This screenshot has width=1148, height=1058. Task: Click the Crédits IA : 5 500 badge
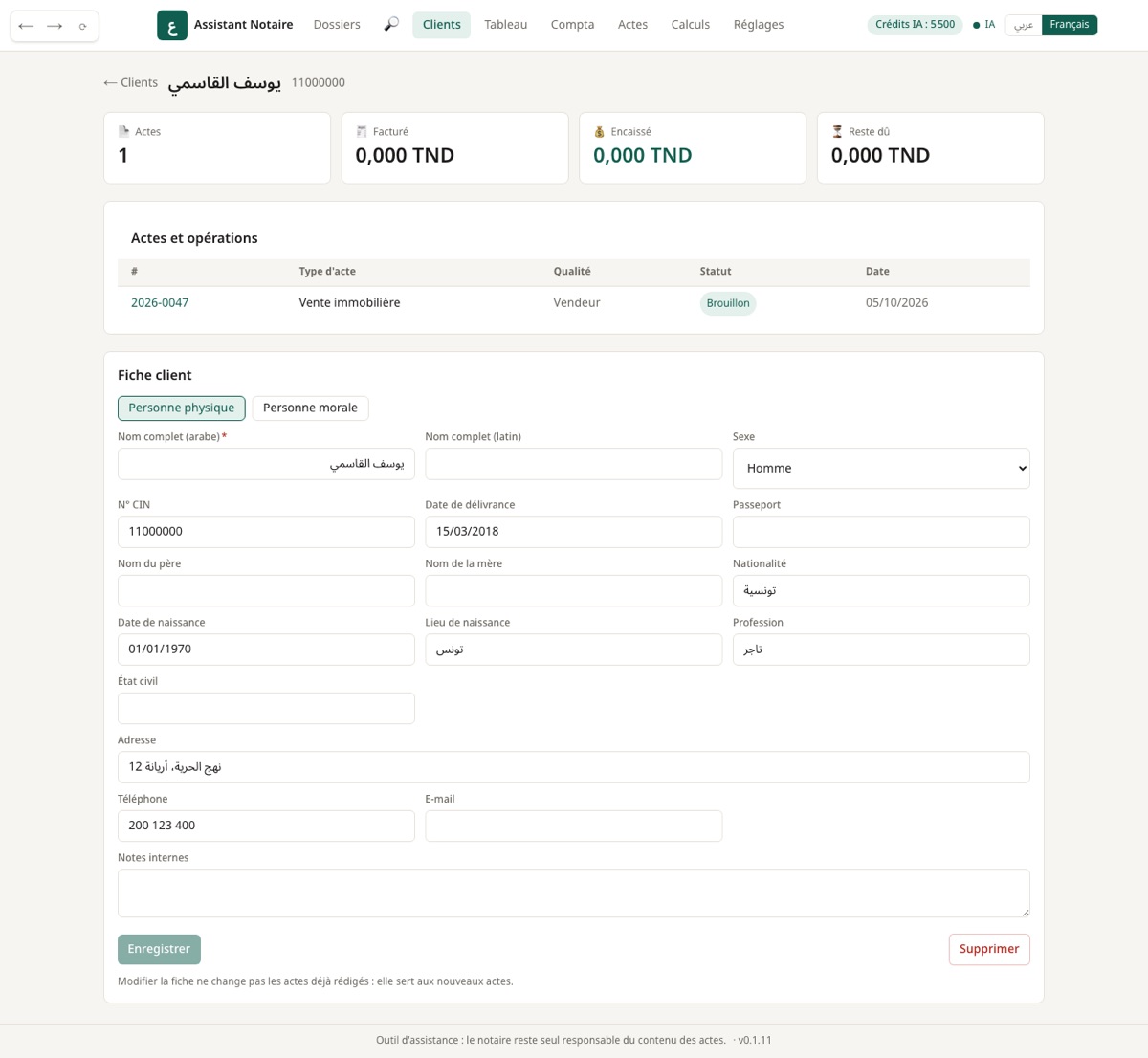(915, 25)
